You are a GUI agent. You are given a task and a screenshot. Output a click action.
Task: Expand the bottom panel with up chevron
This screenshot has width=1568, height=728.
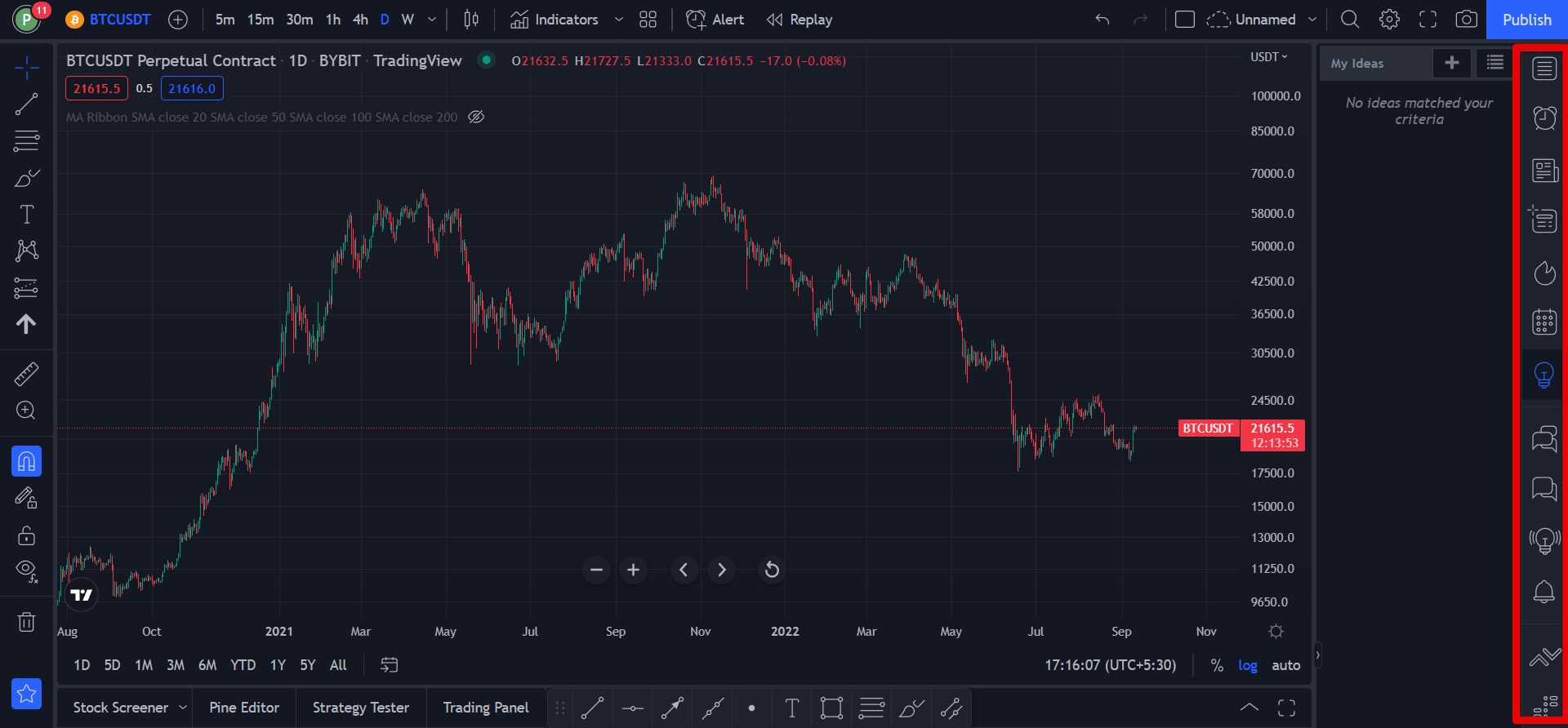[x=1249, y=708]
